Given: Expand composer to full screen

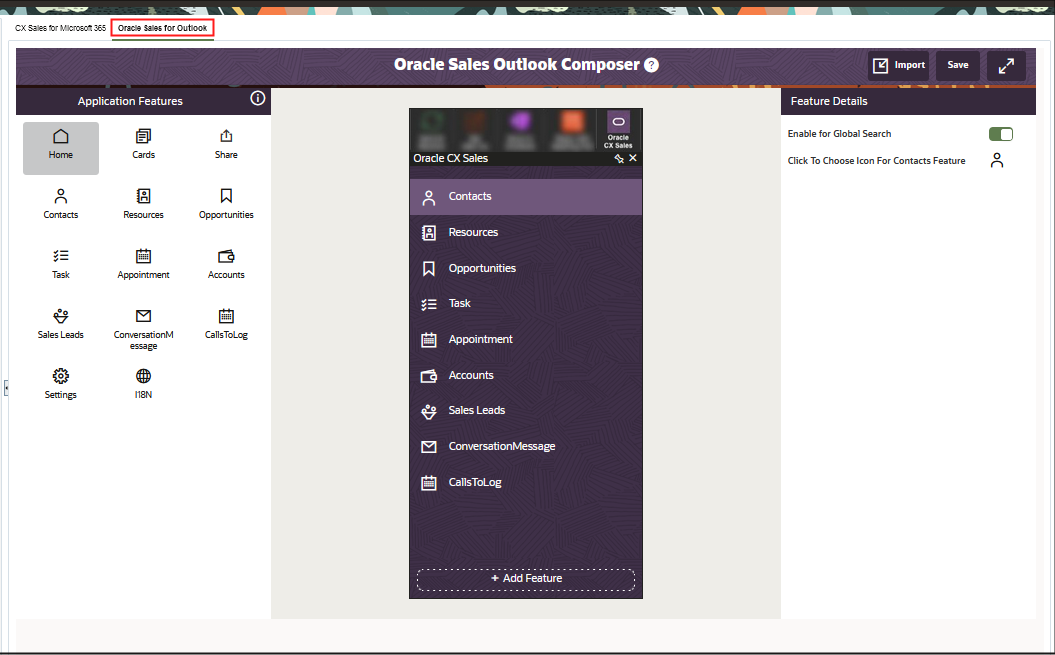Looking at the screenshot, I should 1006,65.
